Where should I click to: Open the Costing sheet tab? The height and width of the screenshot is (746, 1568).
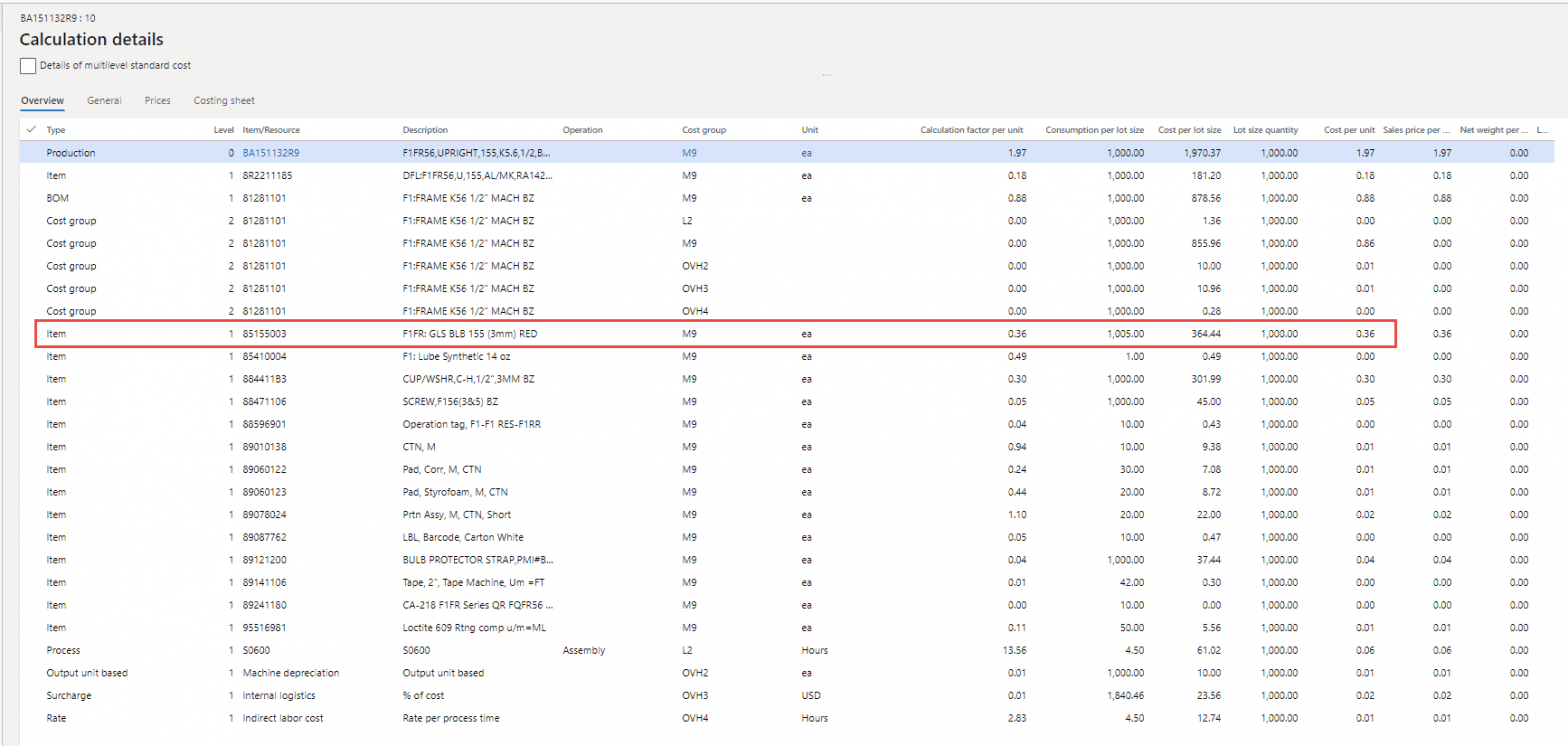[224, 101]
